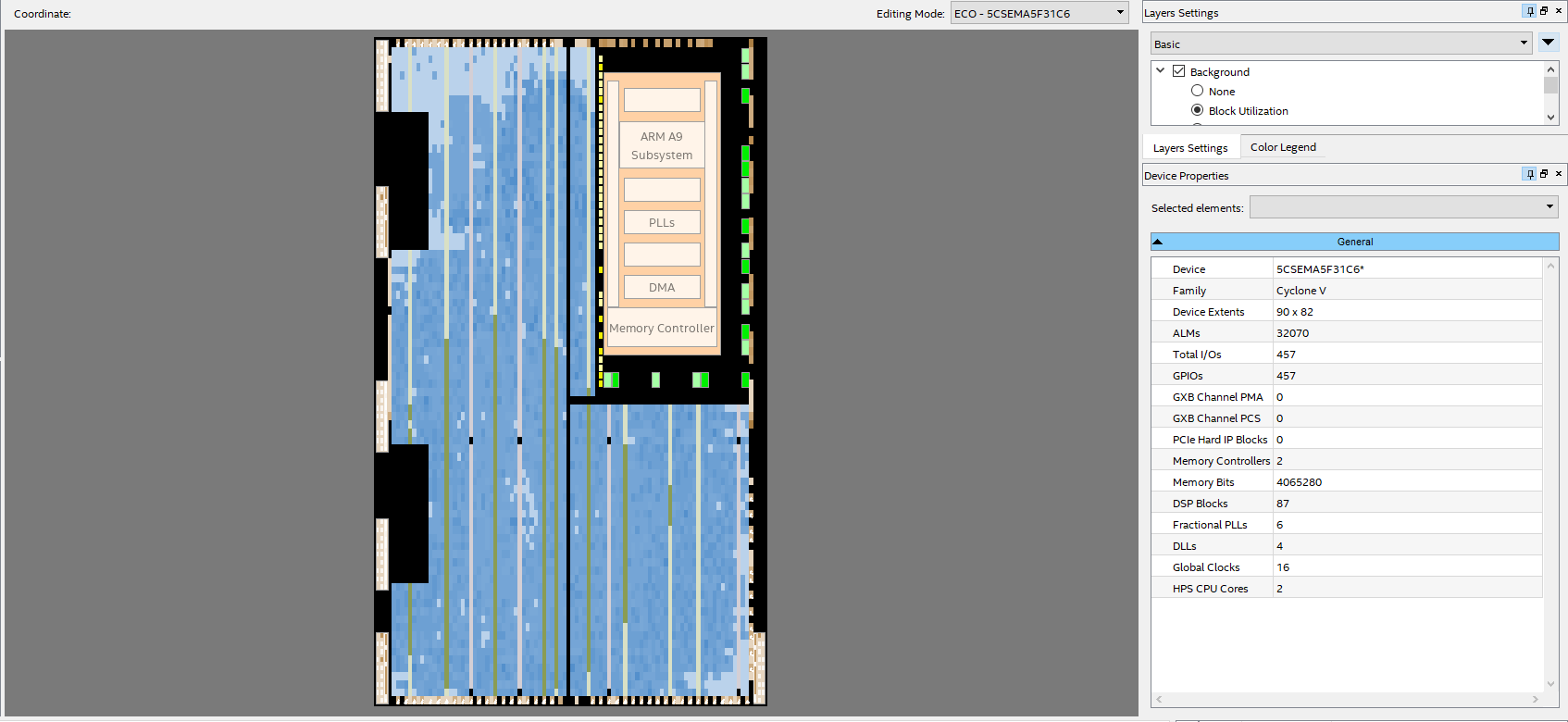
Task: Click the Memory Controller block
Action: [x=662, y=329]
